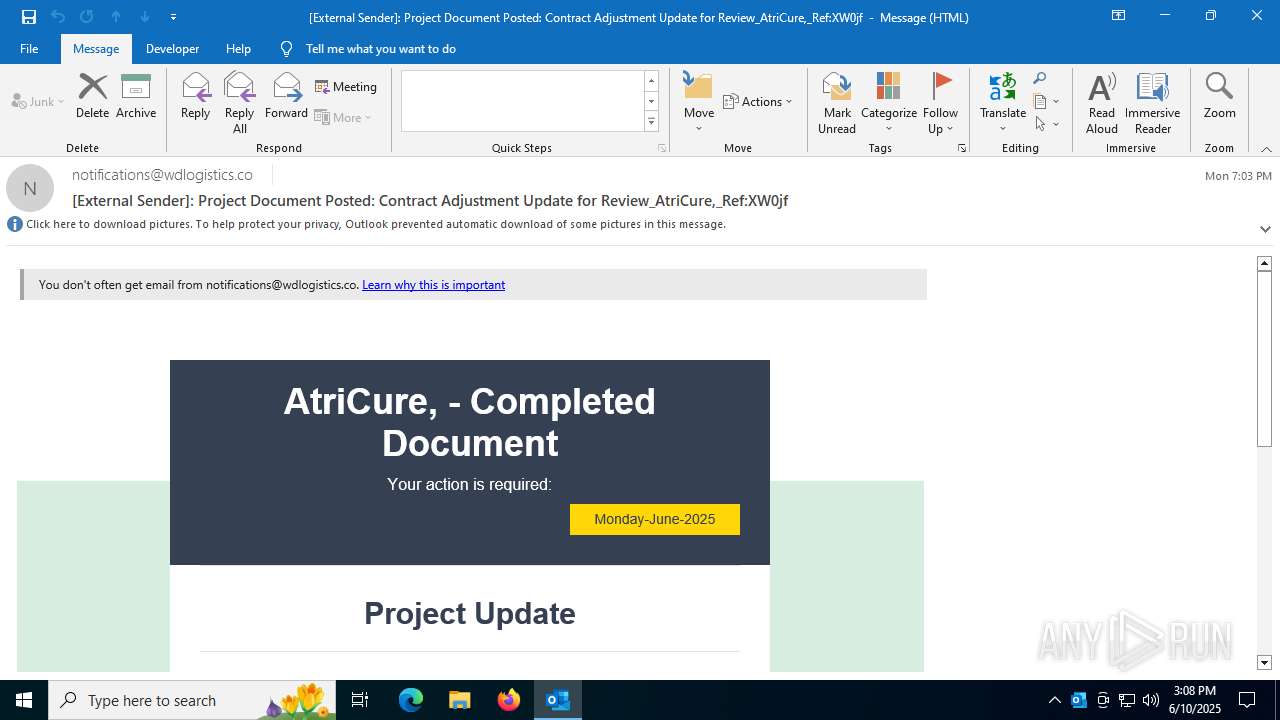Forward this email
The width and height of the screenshot is (1280, 720).
[x=286, y=96]
